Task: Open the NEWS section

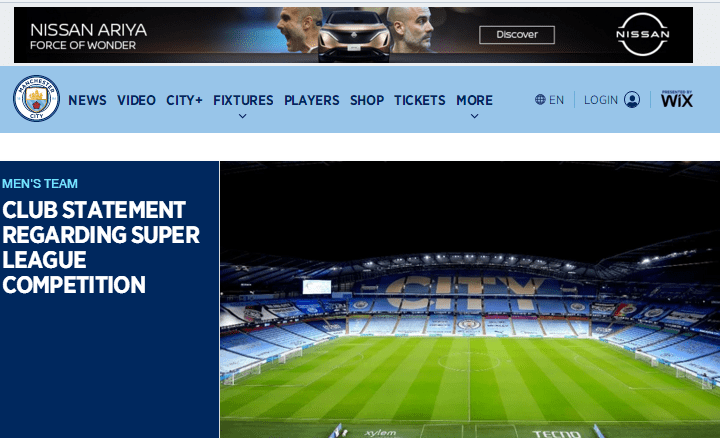Action: 87,100
